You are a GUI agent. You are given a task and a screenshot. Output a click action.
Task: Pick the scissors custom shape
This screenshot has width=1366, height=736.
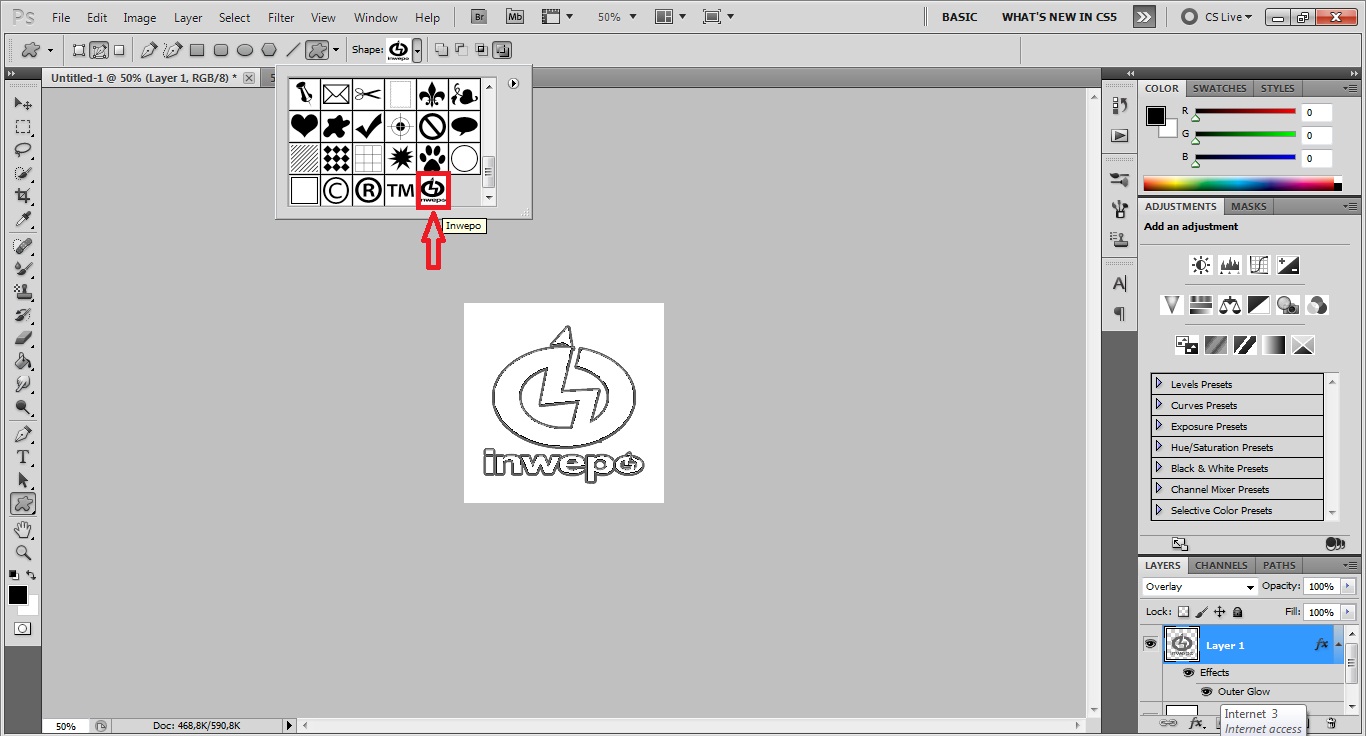368,94
